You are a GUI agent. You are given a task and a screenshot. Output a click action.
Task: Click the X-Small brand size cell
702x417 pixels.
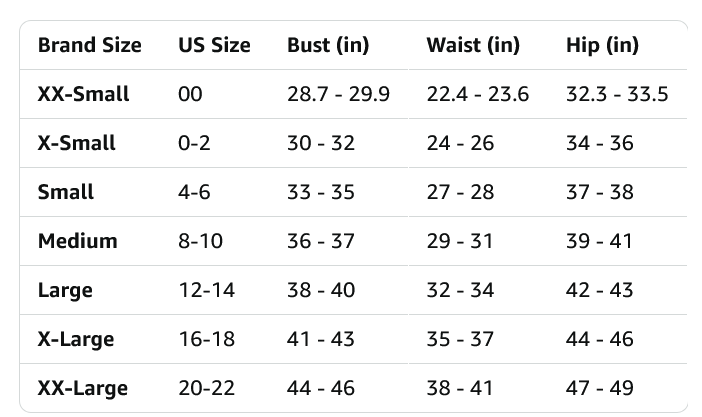click(76, 143)
